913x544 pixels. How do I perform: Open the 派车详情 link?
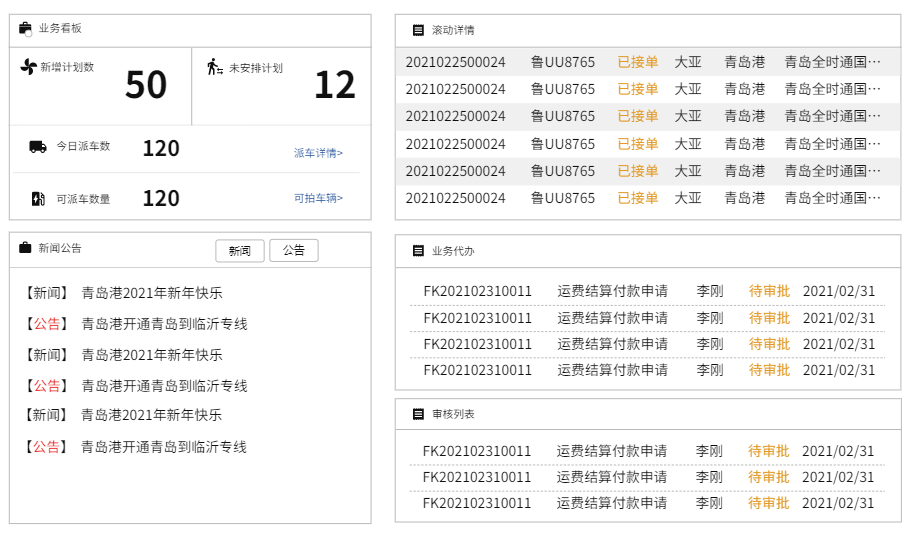[x=318, y=153]
